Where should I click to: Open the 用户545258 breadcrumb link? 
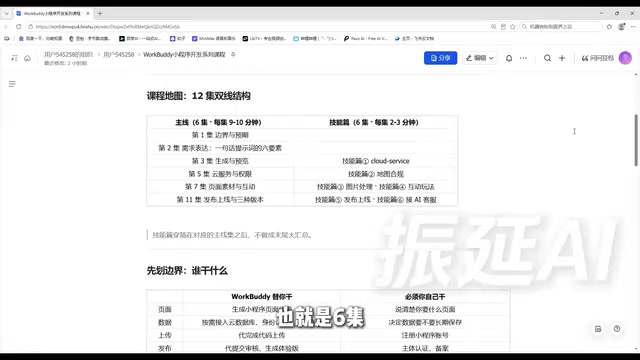pos(118,54)
